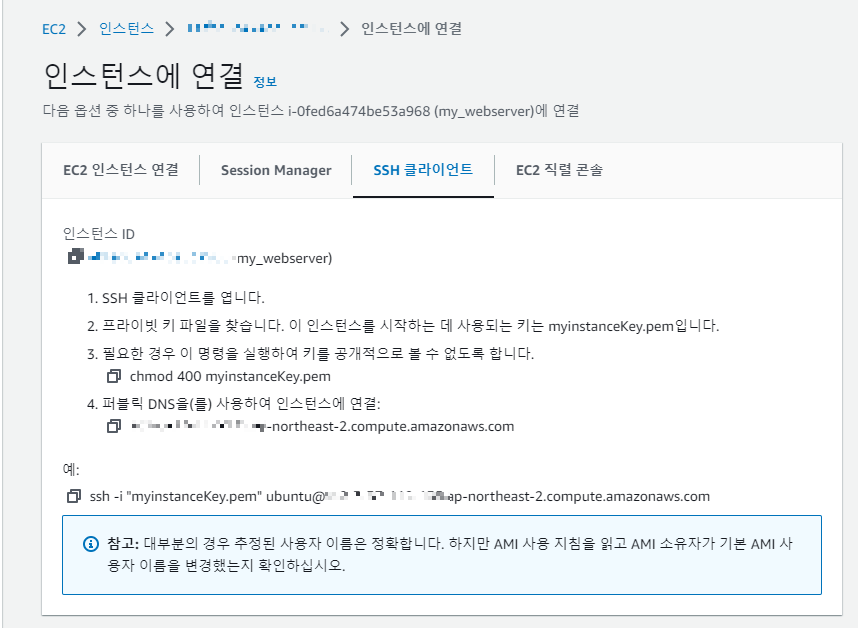Screen dimensions: 858x628
Task: Open the blurred instance ID breadcrumb link
Action: [257, 28]
